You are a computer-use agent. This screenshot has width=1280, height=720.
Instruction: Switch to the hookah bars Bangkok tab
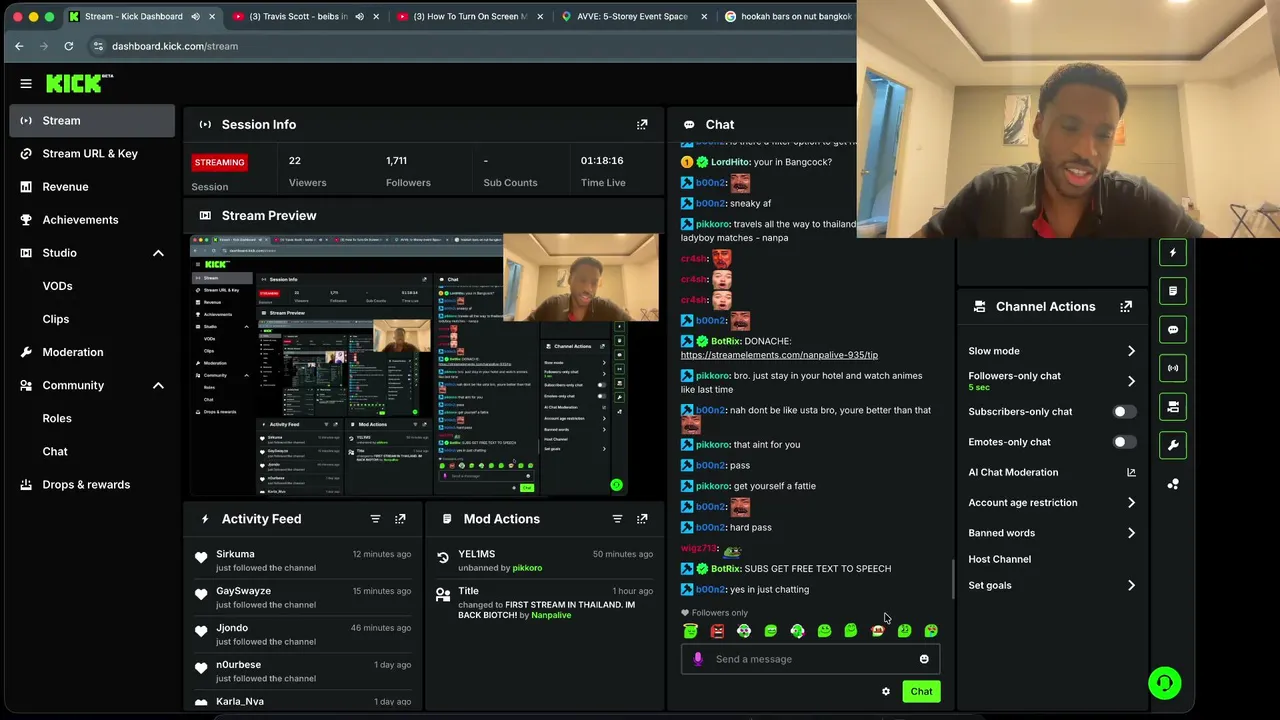[x=790, y=16]
